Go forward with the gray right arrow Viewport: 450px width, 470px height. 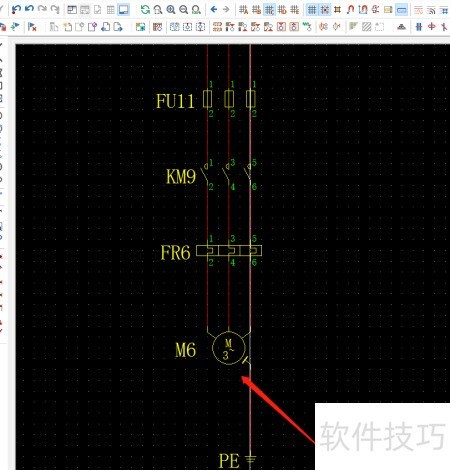click(226, 9)
